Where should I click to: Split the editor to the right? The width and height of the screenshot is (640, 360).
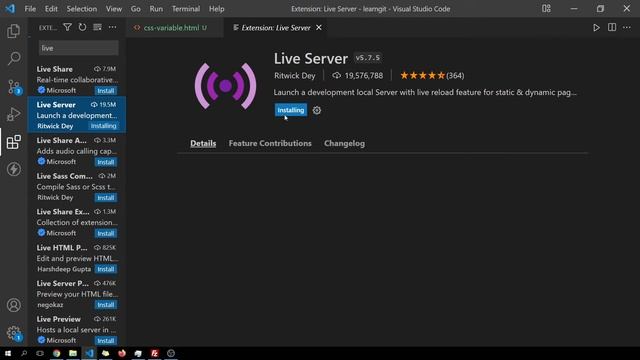click(612, 27)
